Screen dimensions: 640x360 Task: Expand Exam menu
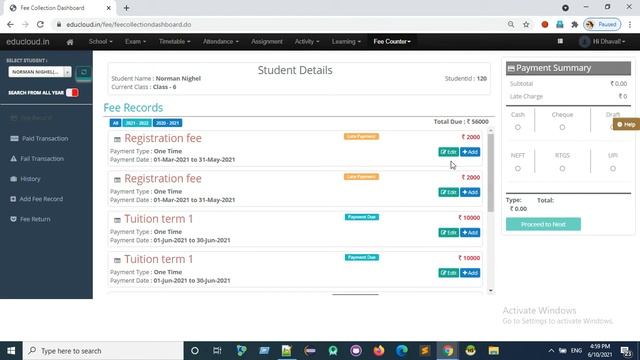(135, 42)
